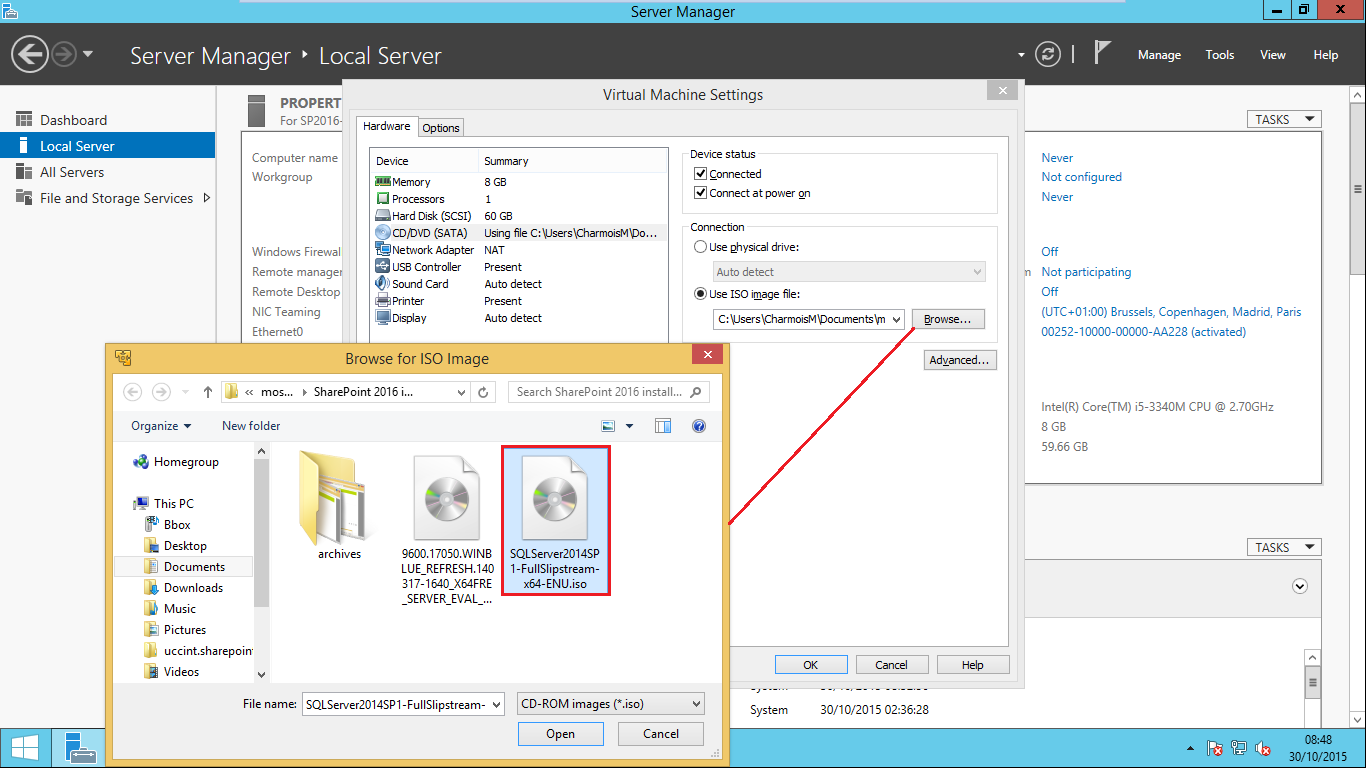Switch to the Options tab
The height and width of the screenshot is (768, 1366).
440,127
